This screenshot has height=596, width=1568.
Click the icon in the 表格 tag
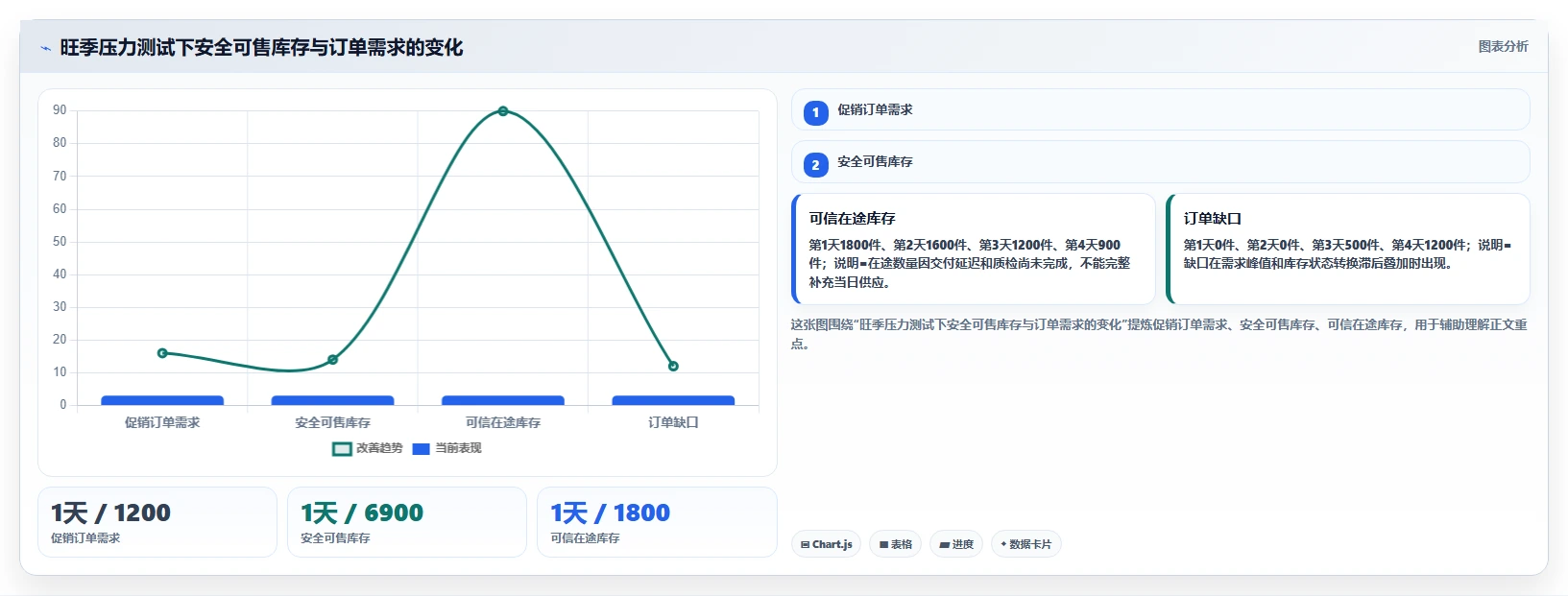883,545
